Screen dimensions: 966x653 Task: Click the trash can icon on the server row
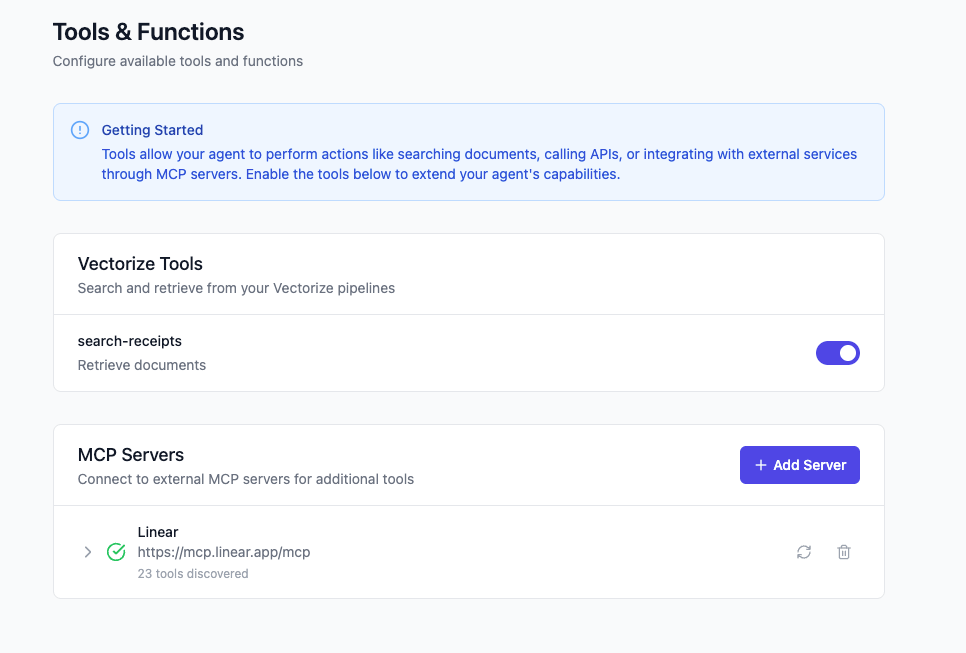coord(843,552)
